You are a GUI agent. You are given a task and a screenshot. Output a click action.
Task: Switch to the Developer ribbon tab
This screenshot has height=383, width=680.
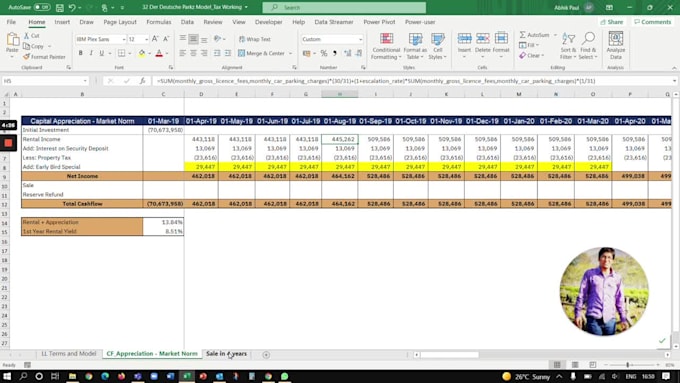(x=268, y=22)
